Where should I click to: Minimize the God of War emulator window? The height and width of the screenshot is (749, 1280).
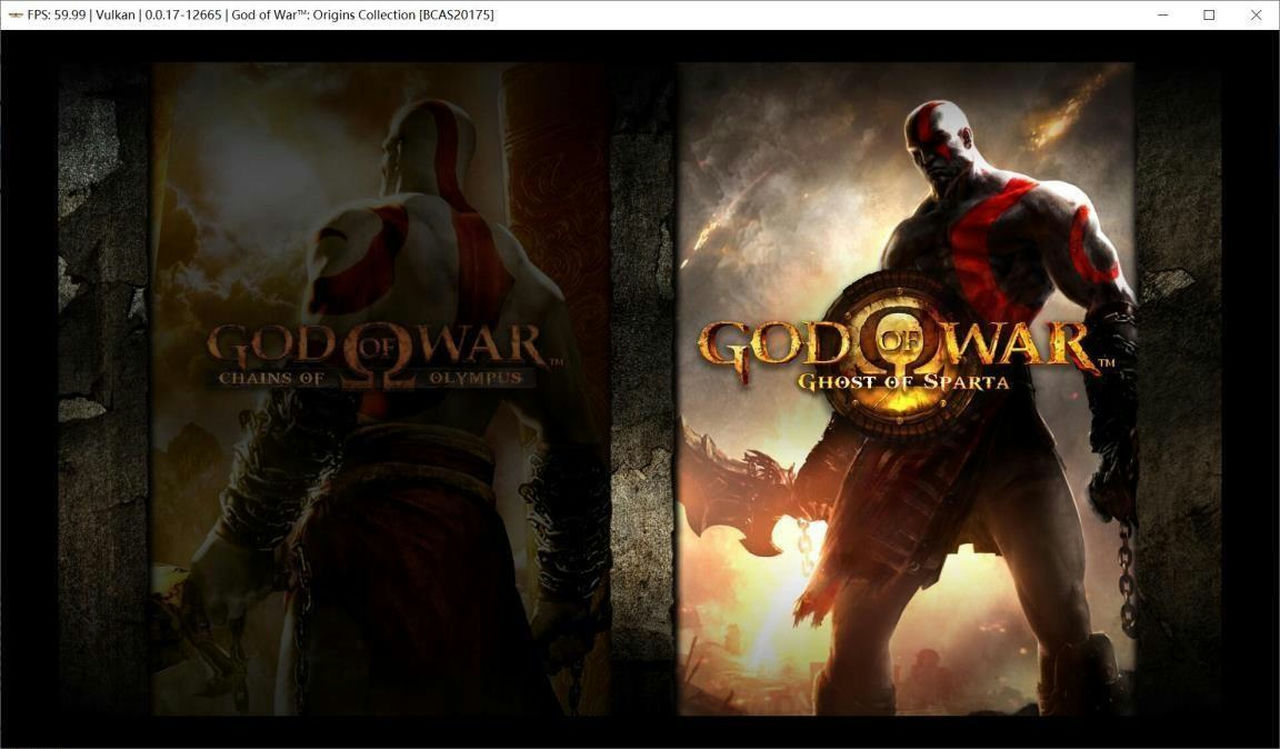1163,15
